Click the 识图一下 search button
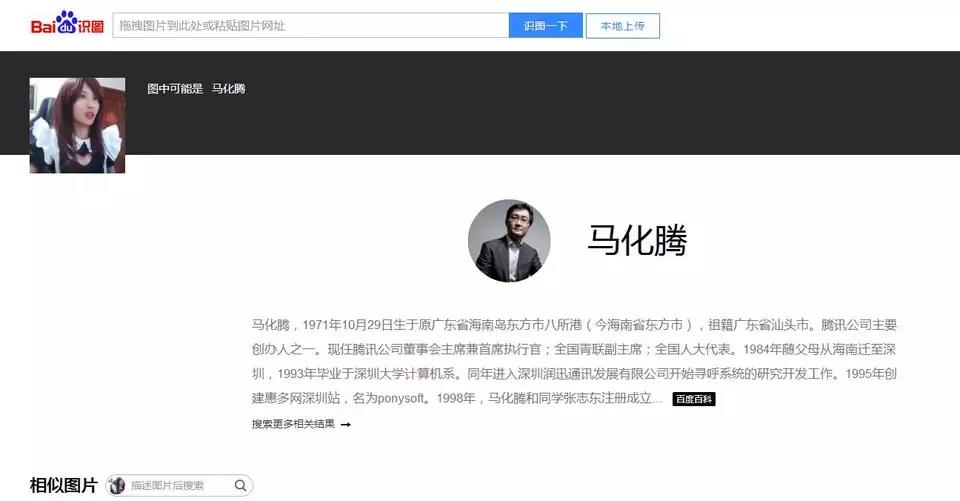The image size is (960, 501). [546, 26]
